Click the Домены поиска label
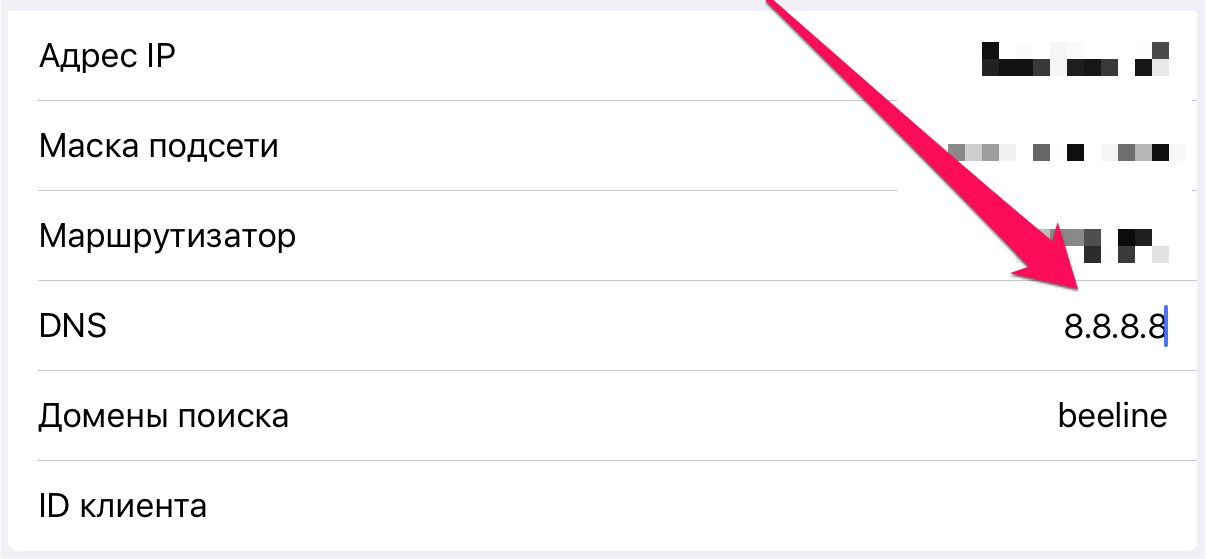 pyautogui.click(x=163, y=416)
